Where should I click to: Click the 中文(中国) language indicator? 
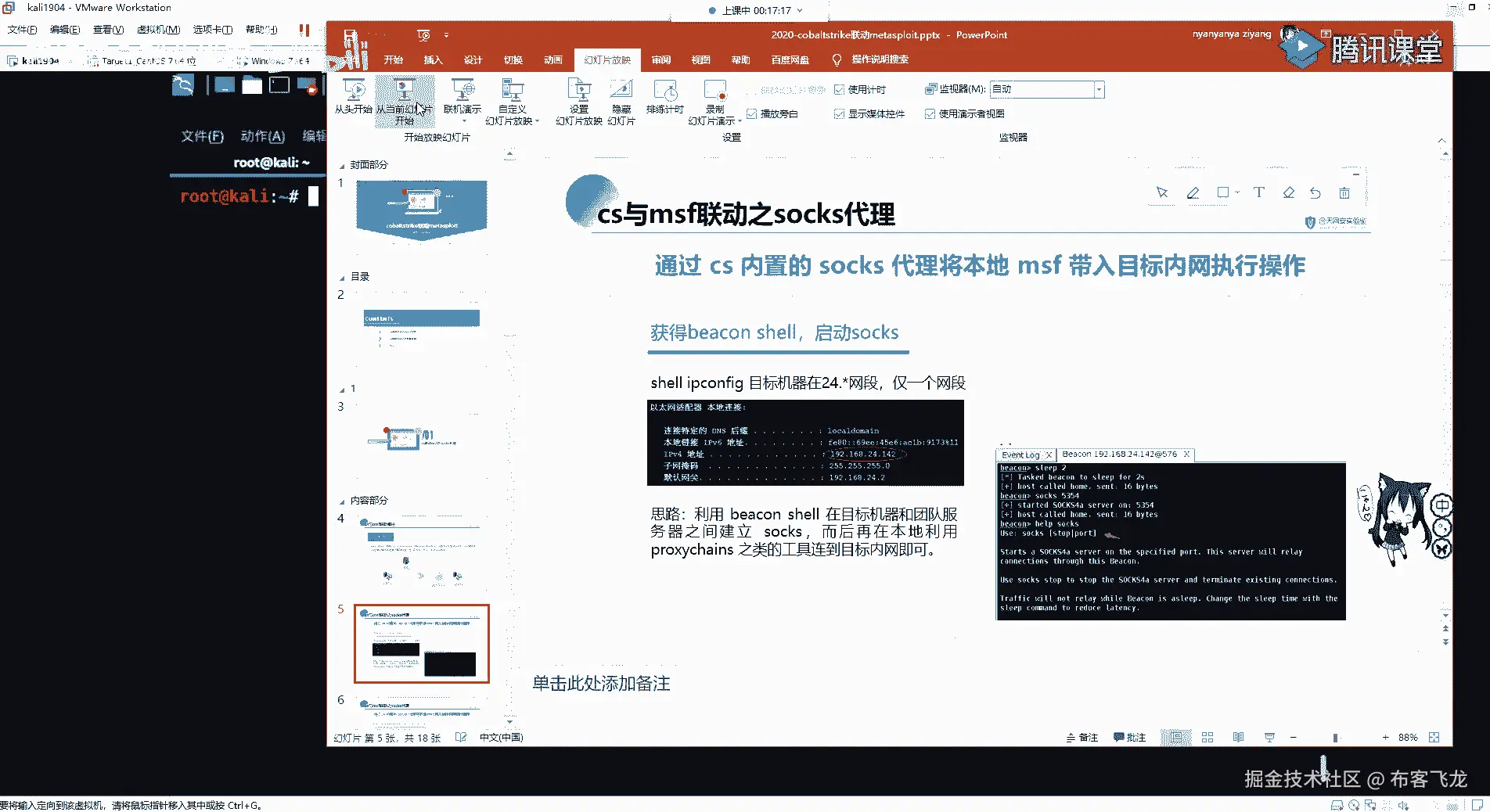pos(501,738)
